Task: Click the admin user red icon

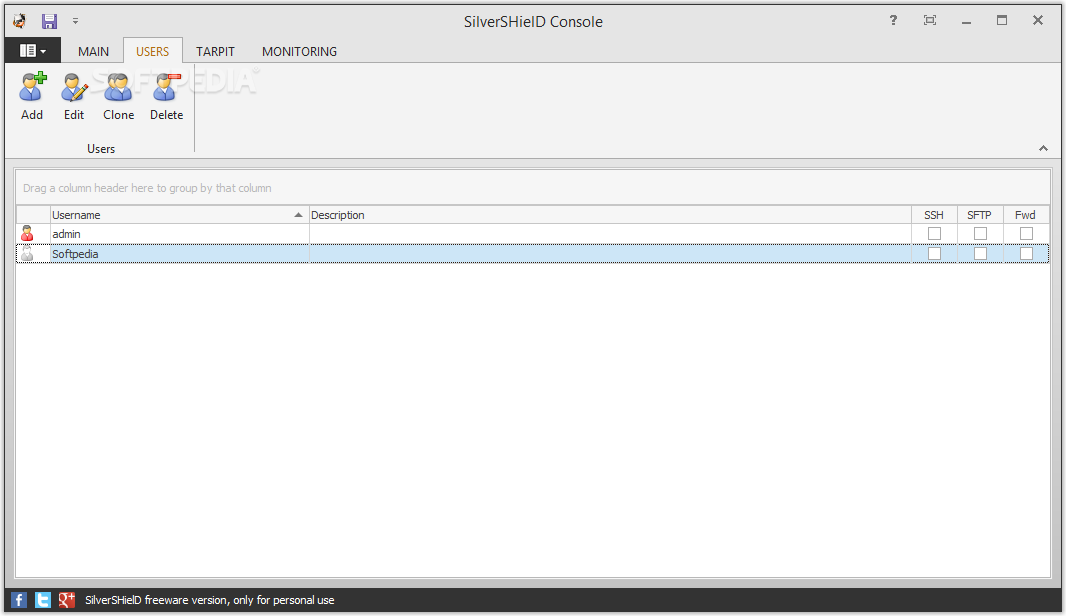Action: pyautogui.click(x=27, y=234)
